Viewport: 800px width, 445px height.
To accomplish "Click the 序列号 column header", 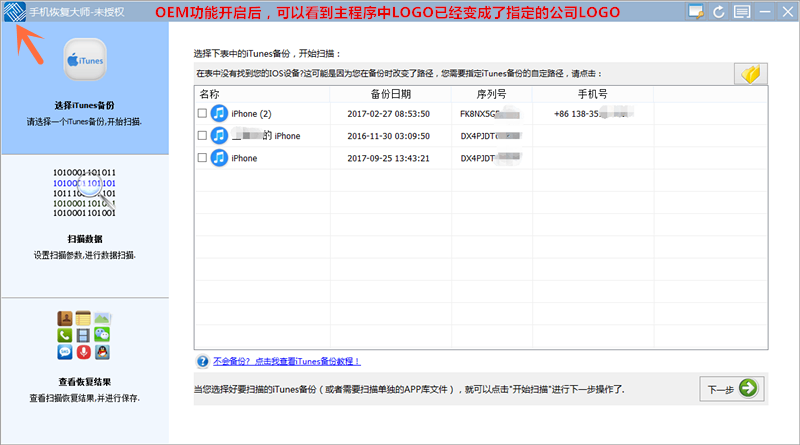I will coord(491,94).
